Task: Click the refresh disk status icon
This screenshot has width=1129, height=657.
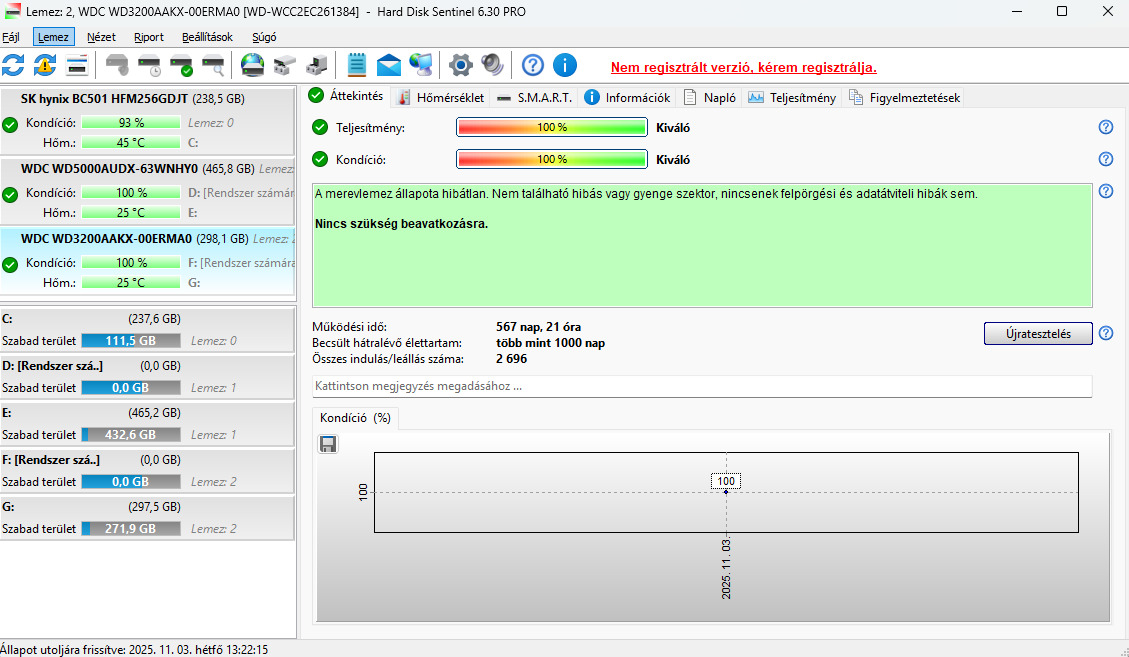Action: point(13,65)
